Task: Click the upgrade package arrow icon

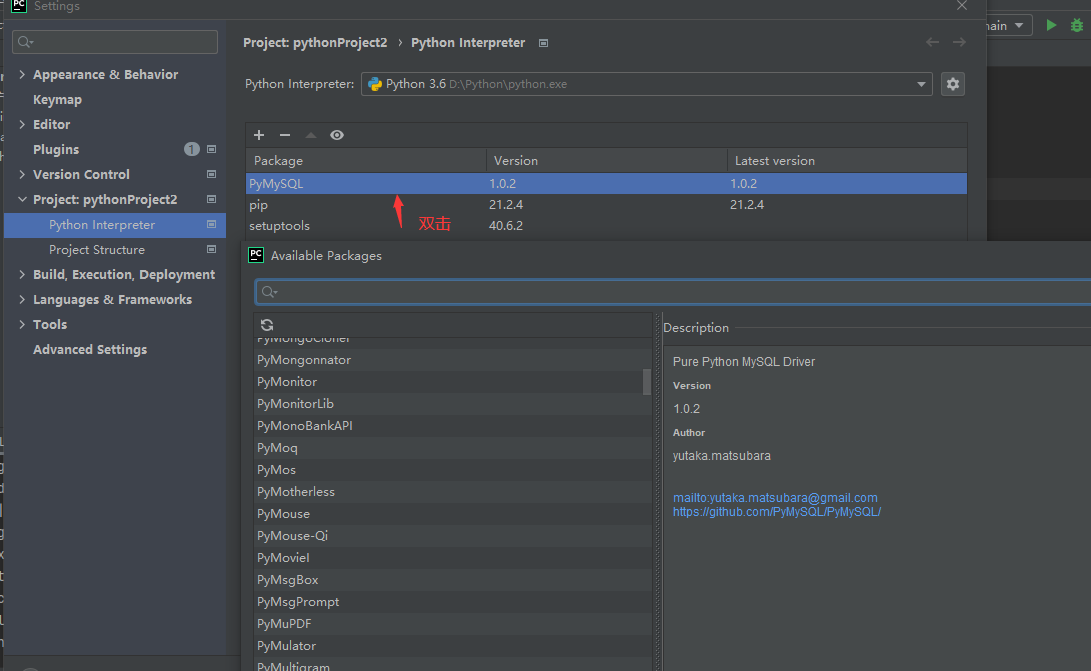Action: coord(311,135)
